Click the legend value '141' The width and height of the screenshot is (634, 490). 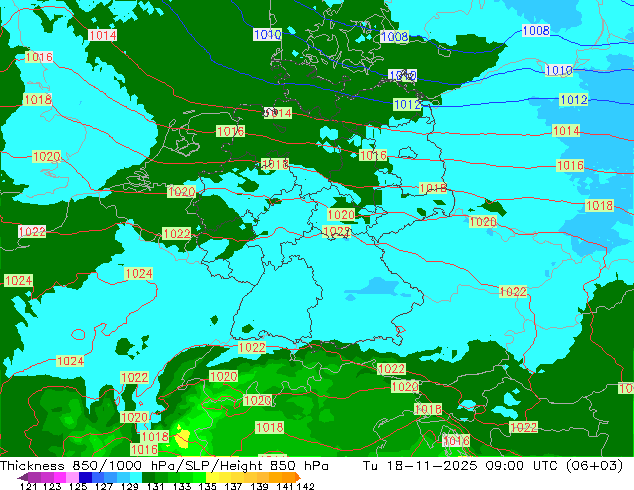click(x=285, y=486)
